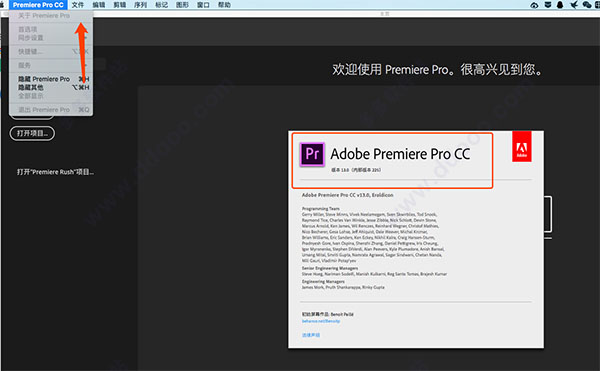Viewport: 600px width, 371px height.
Task: Open the 编辑 menu
Action: [x=99, y=5]
